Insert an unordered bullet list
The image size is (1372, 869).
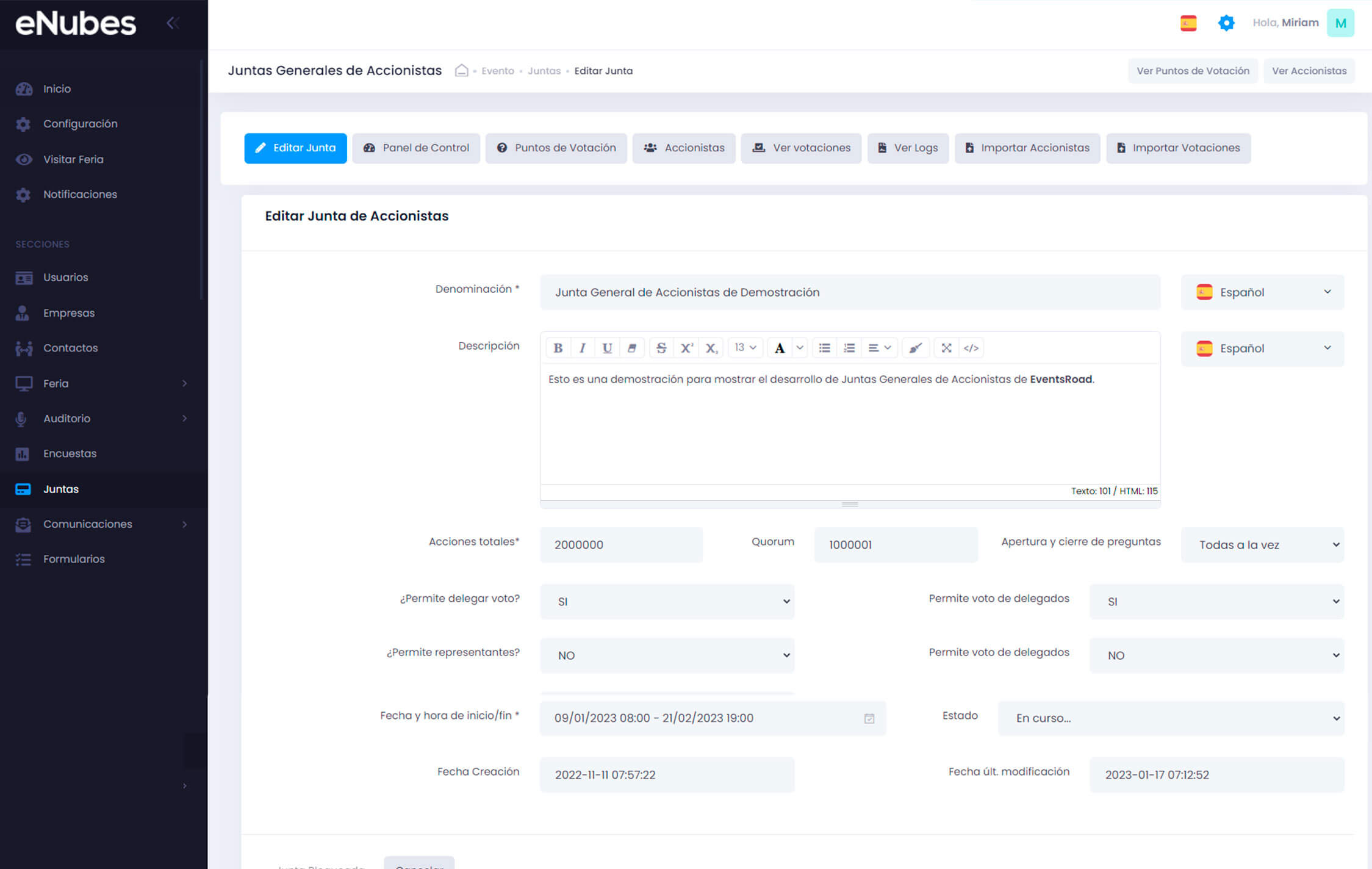pos(824,348)
